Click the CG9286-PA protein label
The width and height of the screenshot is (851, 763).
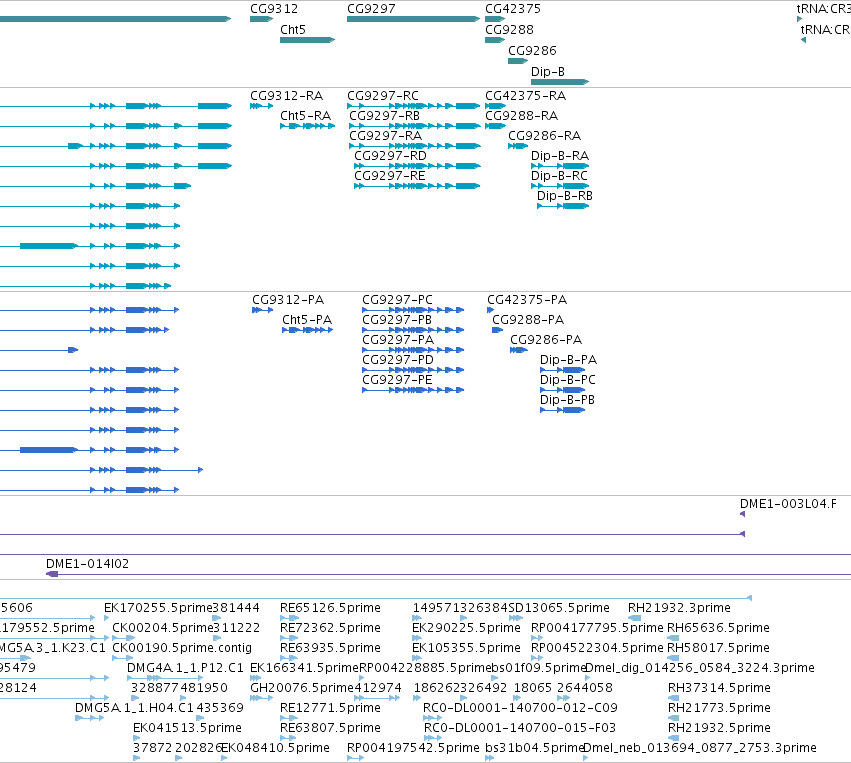546,340
